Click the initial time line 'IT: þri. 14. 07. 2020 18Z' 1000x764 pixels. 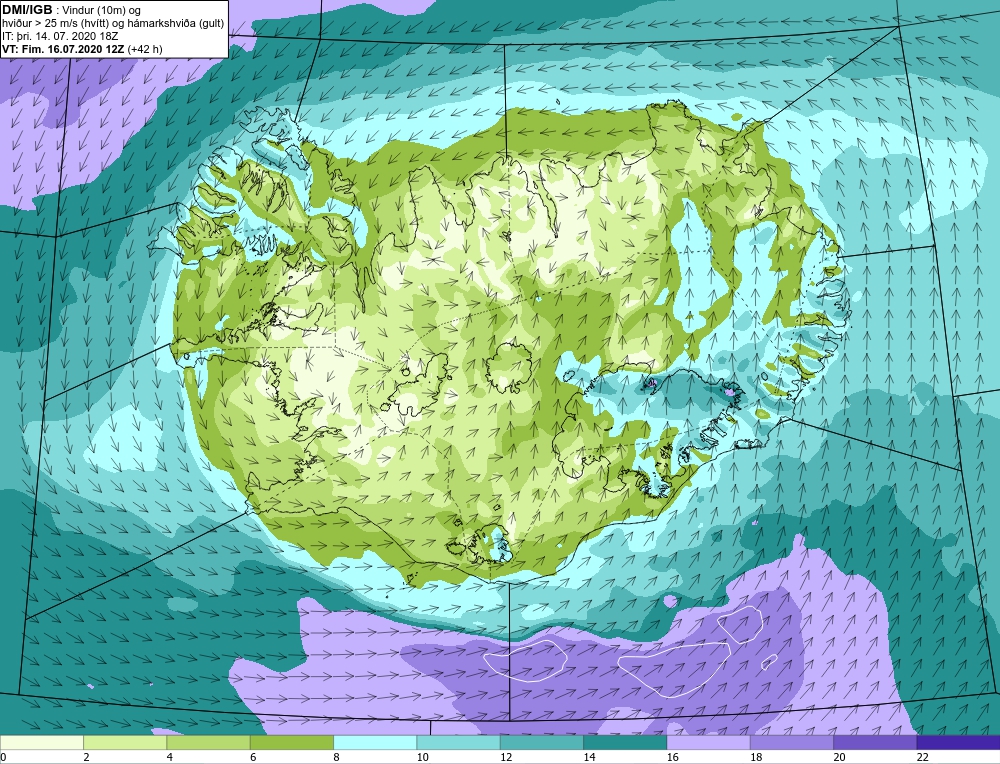[60, 36]
